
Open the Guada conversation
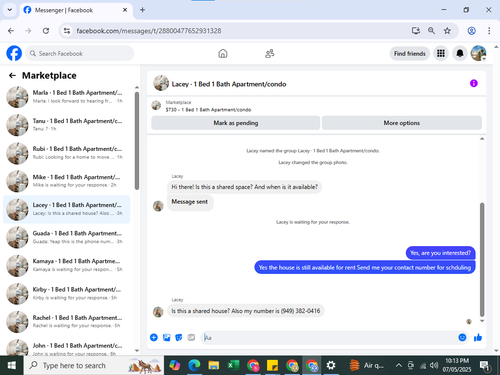click(x=67, y=237)
